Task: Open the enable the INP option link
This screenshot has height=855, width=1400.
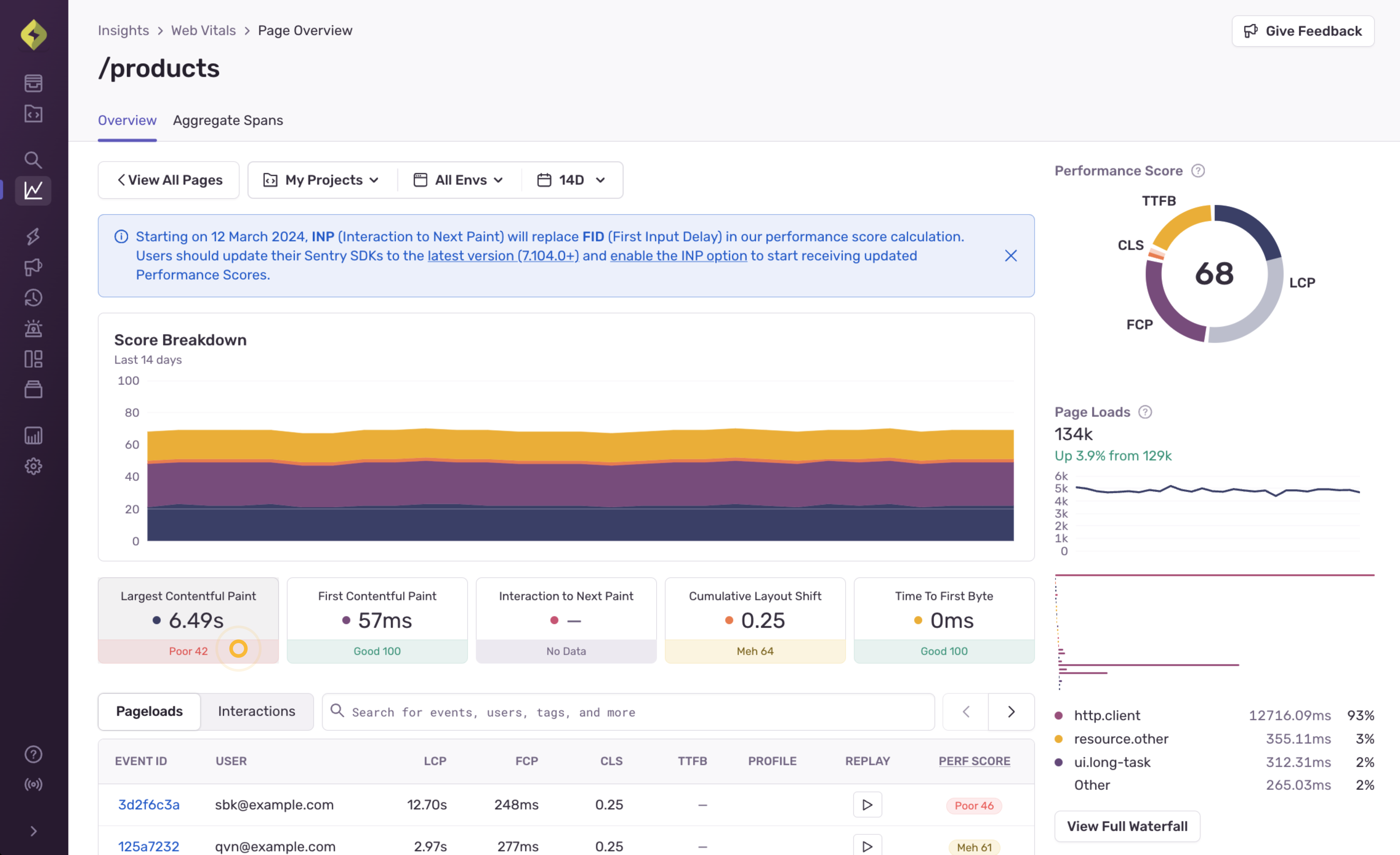Action: click(679, 256)
